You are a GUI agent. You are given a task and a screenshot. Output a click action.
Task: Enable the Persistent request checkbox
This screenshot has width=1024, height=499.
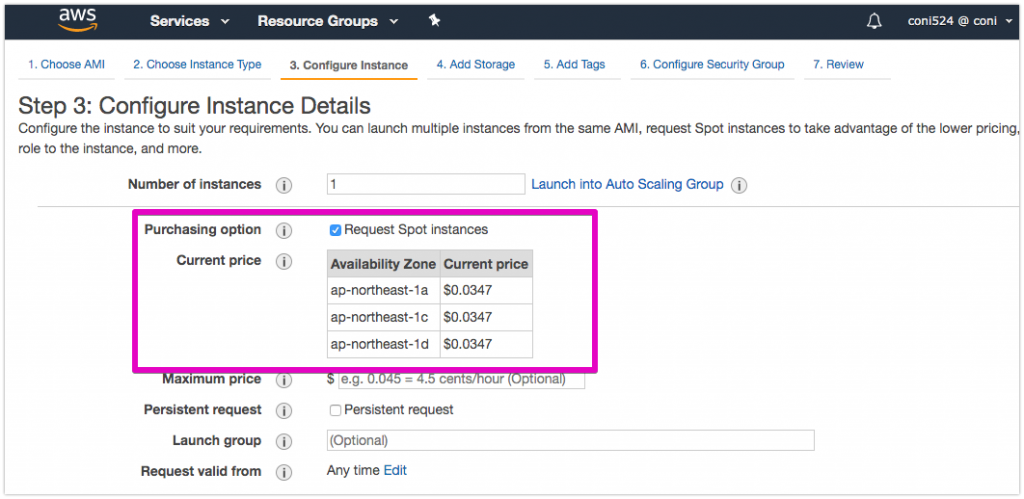coord(335,410)
